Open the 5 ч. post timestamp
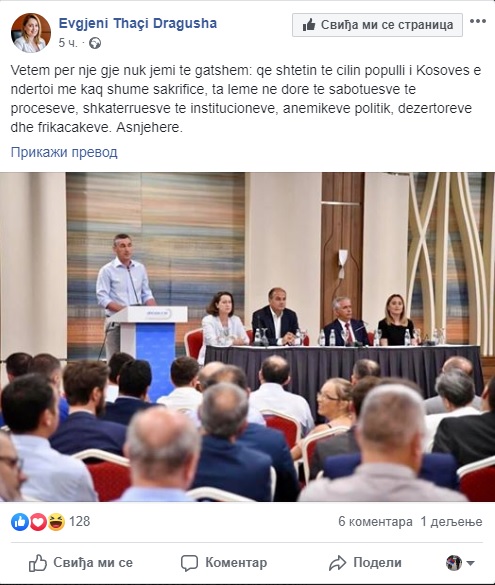Image resolution: width=495 pixels, height=585 pixels. 68,43
